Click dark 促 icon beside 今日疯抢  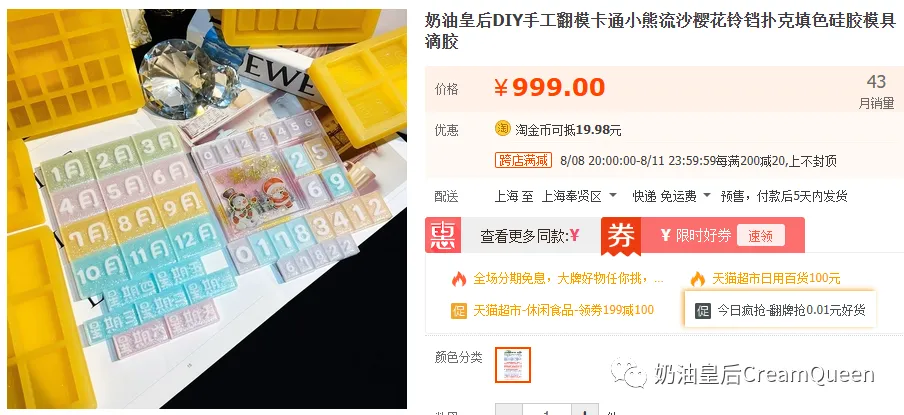[x=703, y=310]
